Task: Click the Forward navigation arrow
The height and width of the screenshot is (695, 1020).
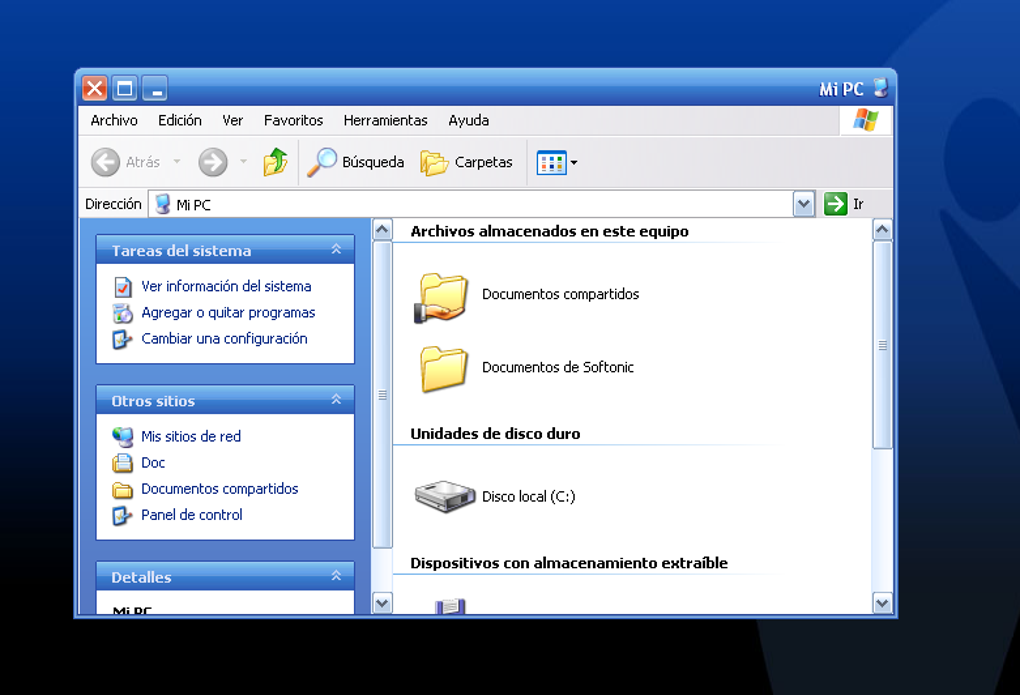Action: pos(213,162)
